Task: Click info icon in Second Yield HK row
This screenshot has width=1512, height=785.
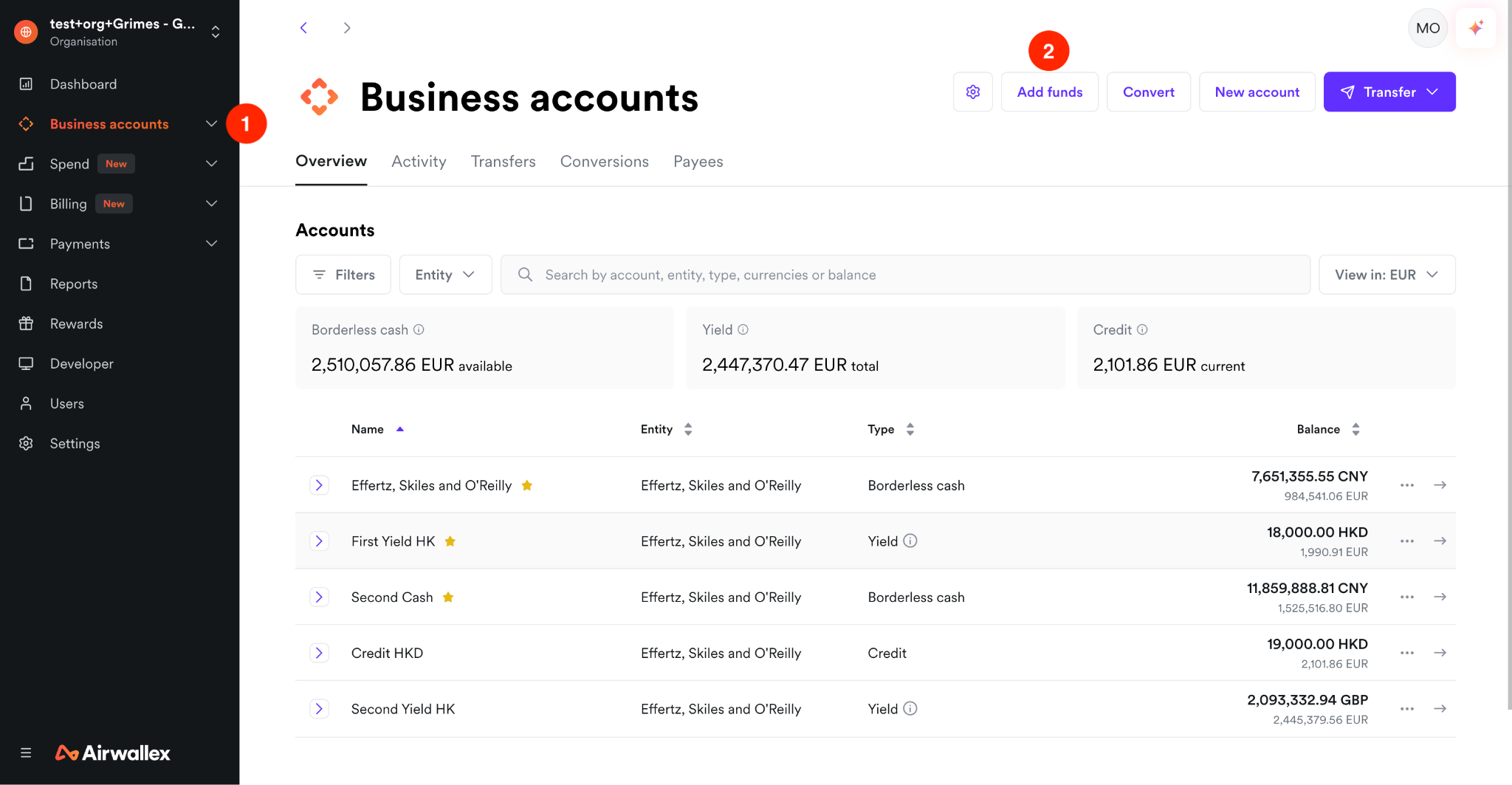Action: click(910, 708)
